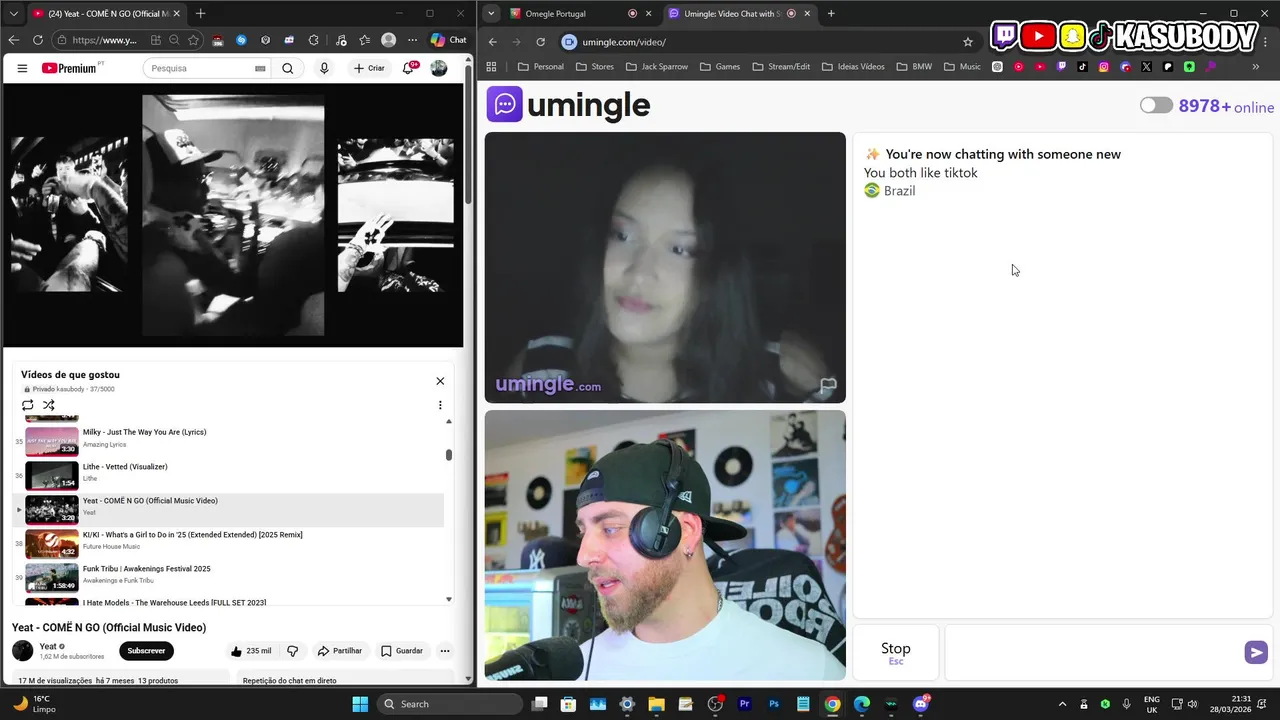Open the Stream/Edit bookmarks folder
This screenshot has height=720, width=1280.
[781, 67]
